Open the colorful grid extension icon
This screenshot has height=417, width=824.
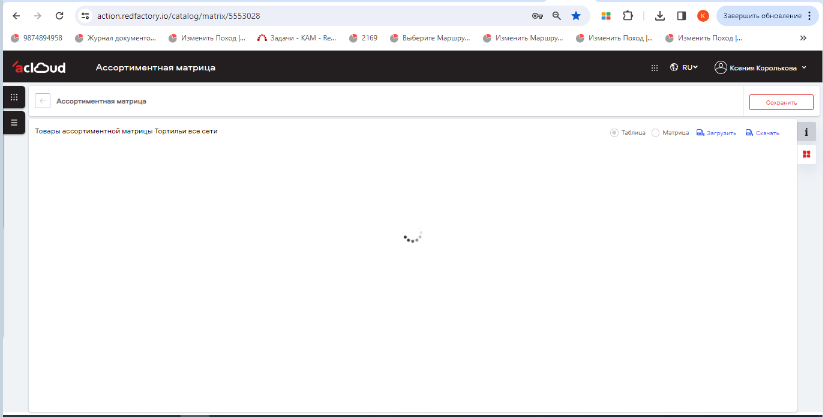[x=606, y=16]
